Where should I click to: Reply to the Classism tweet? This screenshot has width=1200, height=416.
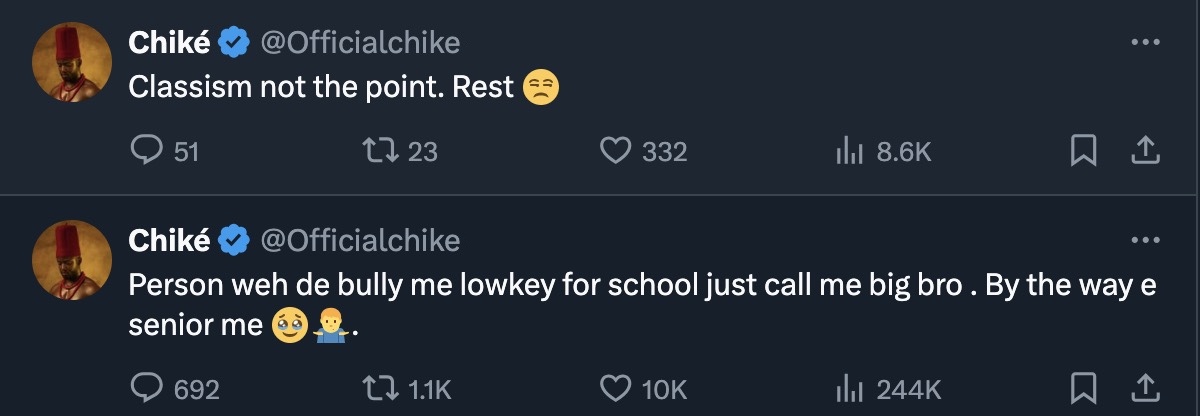[x=147, y=151]
